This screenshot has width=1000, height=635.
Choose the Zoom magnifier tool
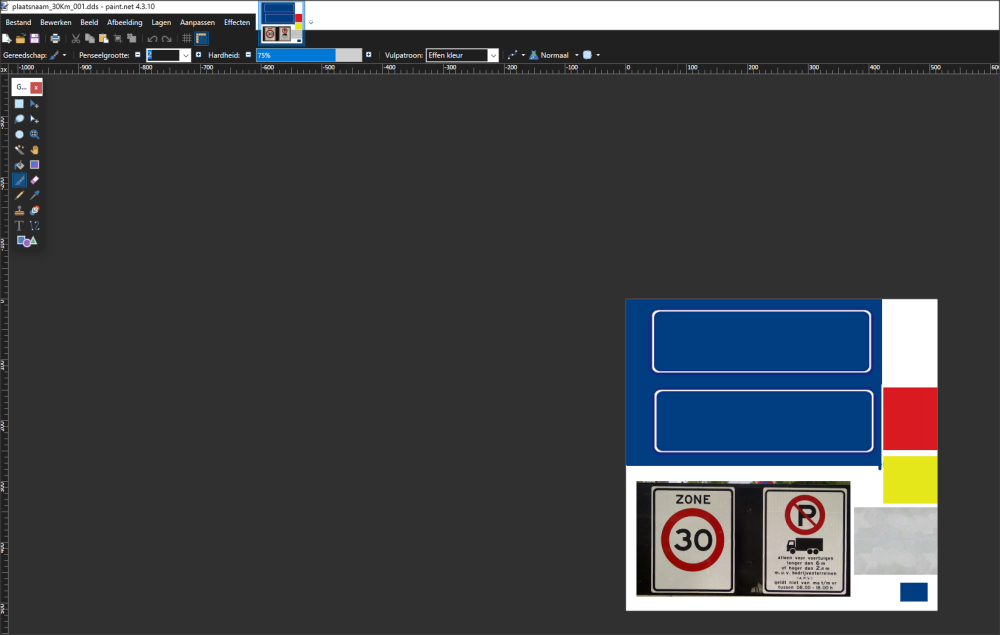(35, 134)
